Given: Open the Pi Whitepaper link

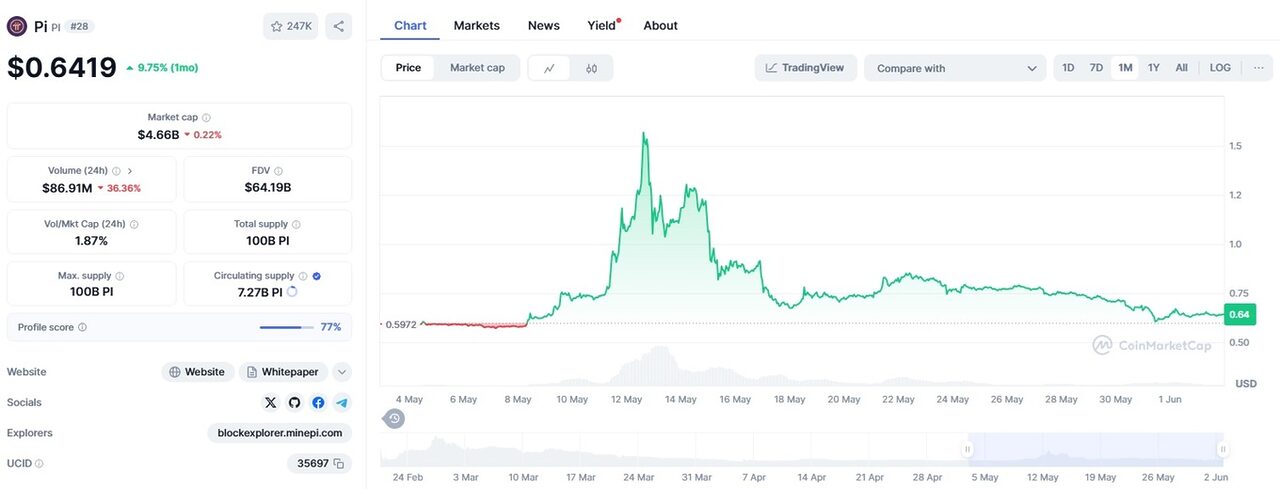Looking at the screenshot, I should [283, 372].
